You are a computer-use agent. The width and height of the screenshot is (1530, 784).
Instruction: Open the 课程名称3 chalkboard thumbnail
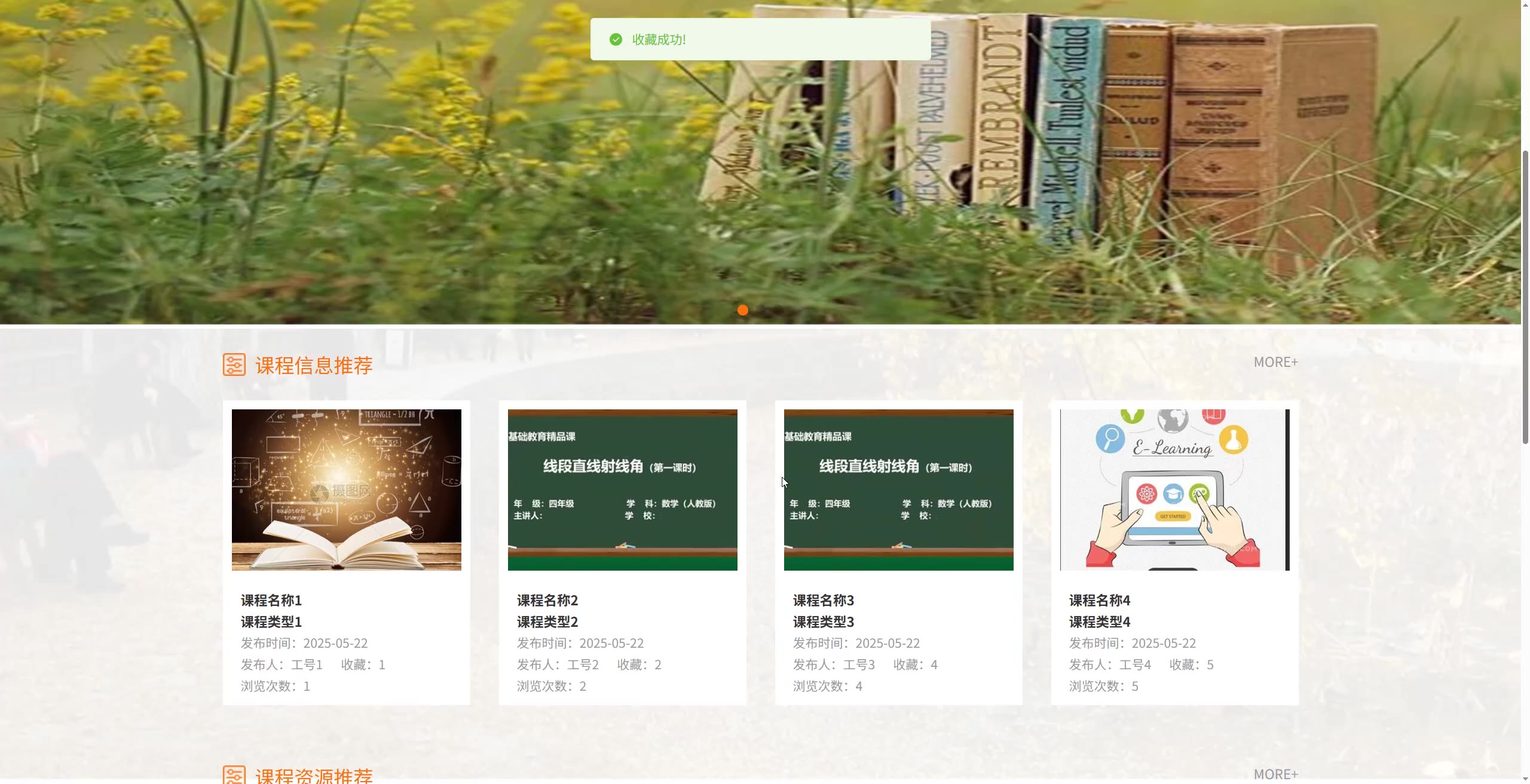tap(898, 489)
